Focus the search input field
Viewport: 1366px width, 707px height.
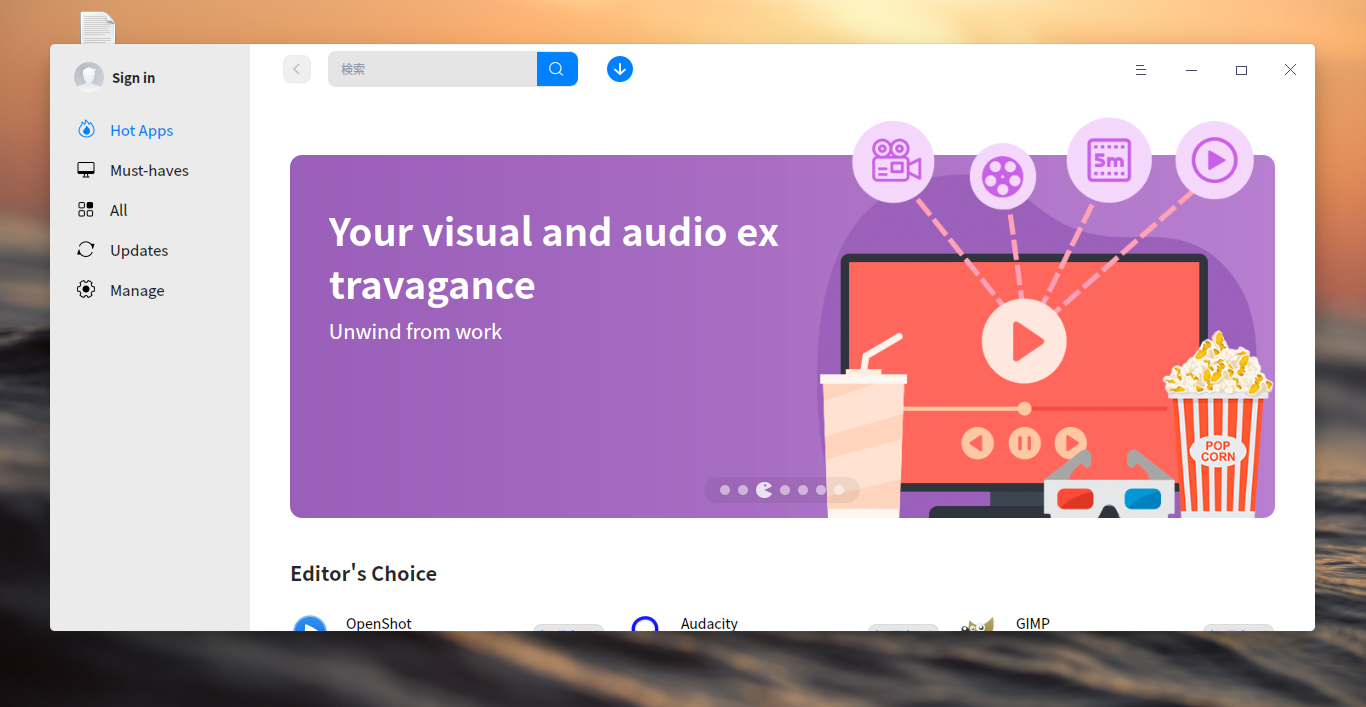click(x=432, y=69)
